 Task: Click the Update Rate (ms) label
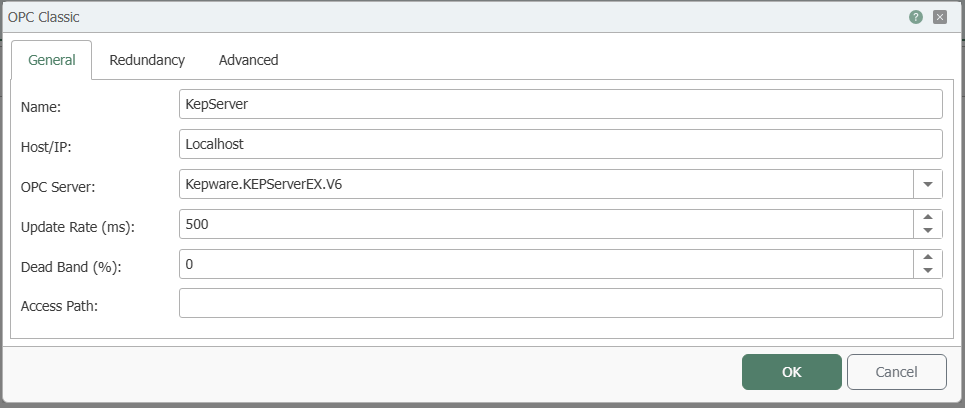pos(78,226)
